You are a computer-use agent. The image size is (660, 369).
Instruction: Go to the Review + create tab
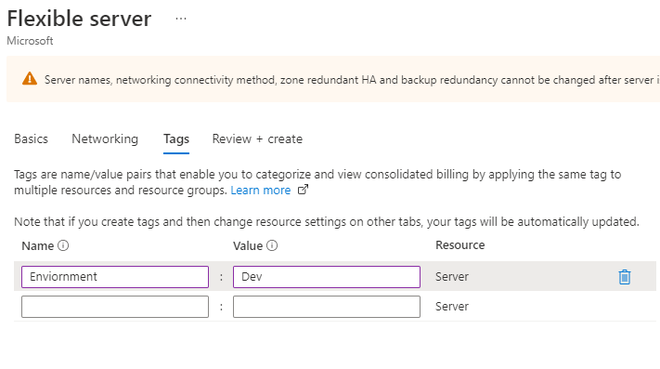pyautogui.click(x=257, y=139)
